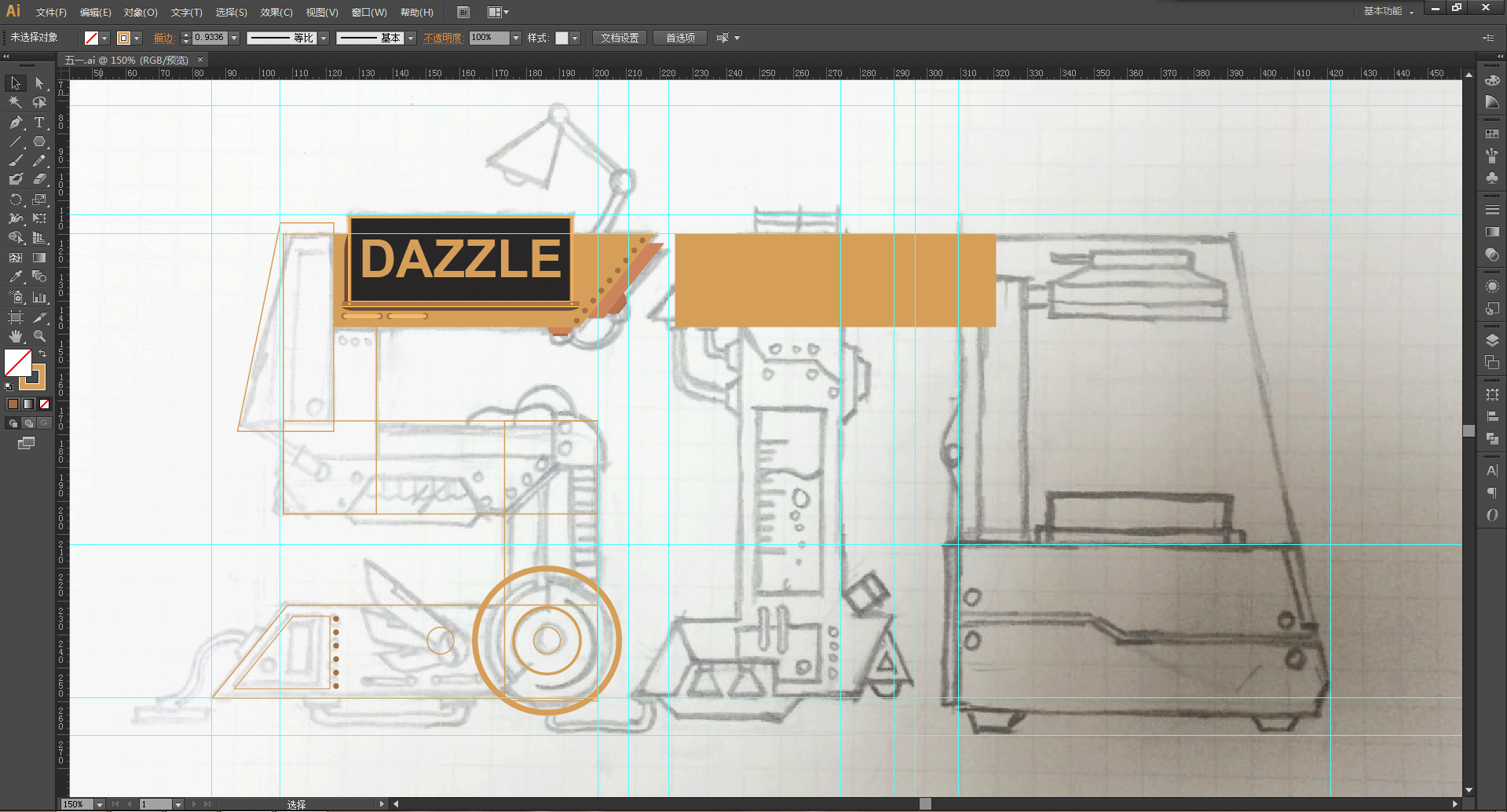Reset to default fill and stroke
This screenshot has width=1507, height=812.
[x=9, y=386]
